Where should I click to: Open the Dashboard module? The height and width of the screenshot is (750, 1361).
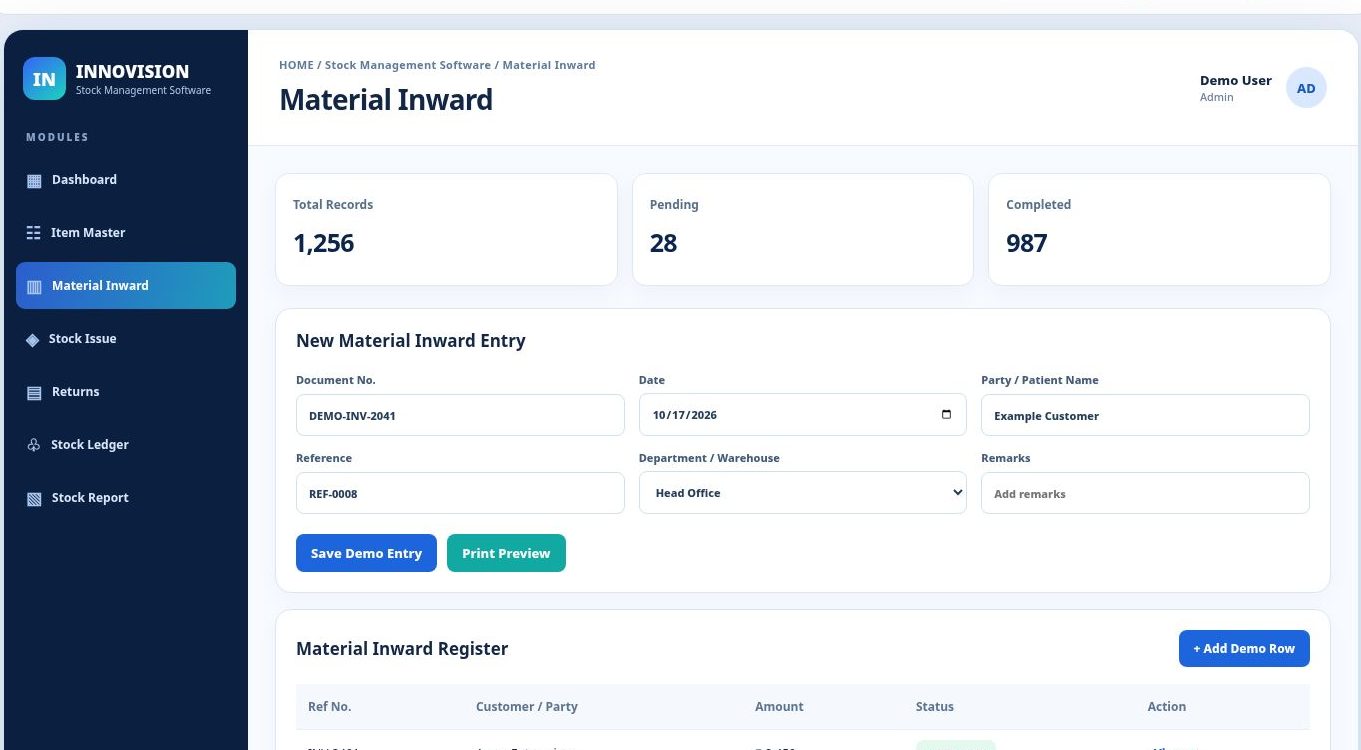[126, 180]
